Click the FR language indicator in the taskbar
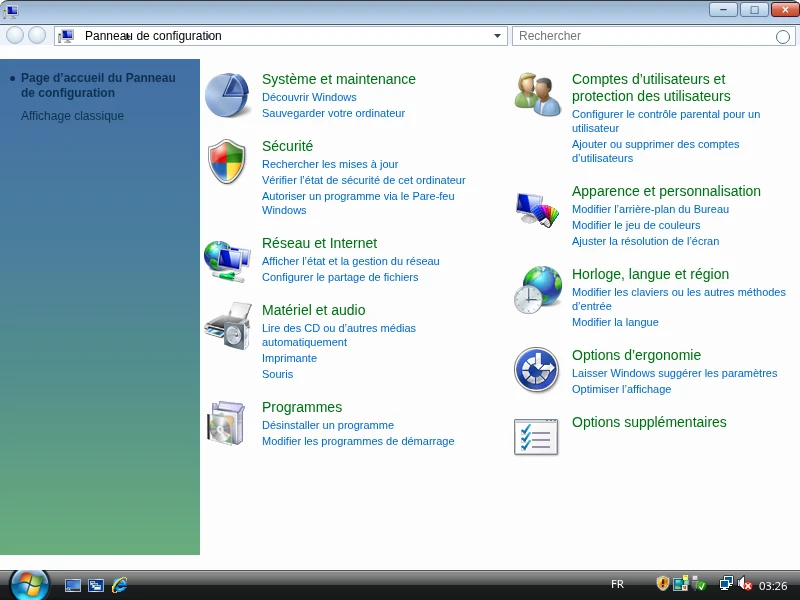This screenshot has height=600, width=800. tap(617, 584)
